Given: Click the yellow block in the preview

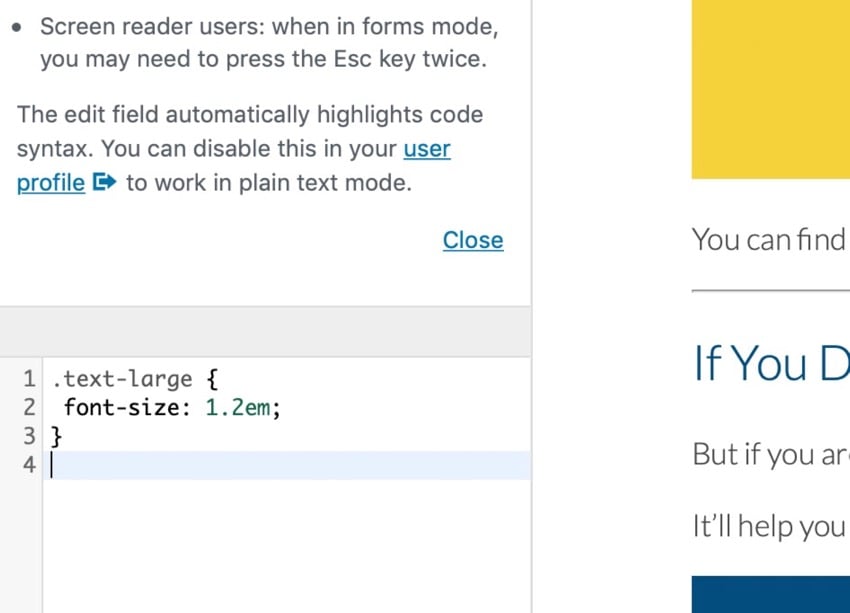Looking at the screenshot, I should click(x=770, y=90).
